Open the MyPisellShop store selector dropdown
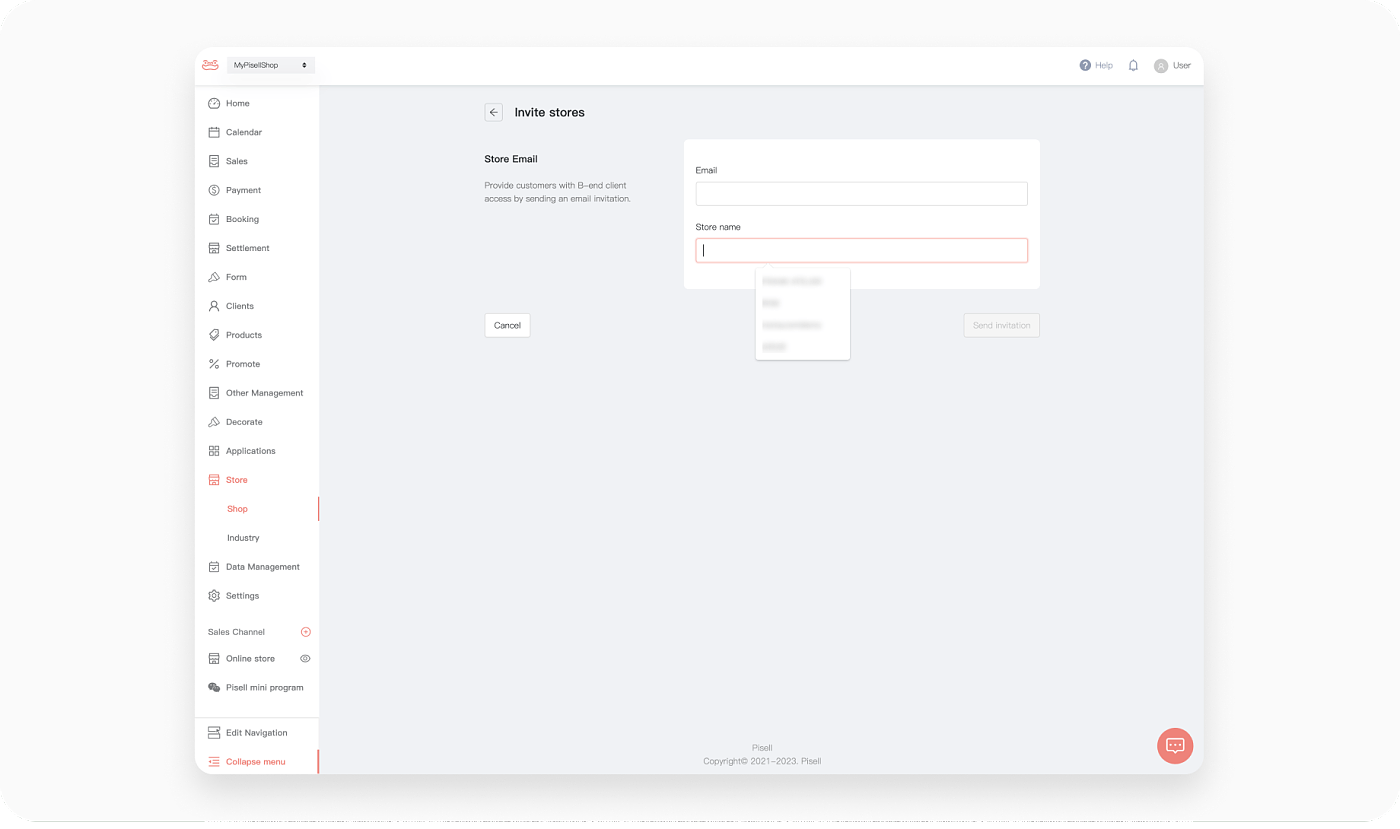This screenshot has height=829, width=1400. pos(271,65)
